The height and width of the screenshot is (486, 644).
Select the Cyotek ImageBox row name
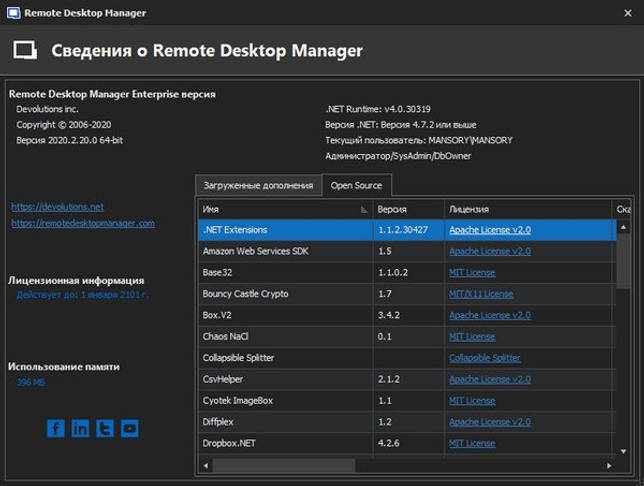point(238,401)
